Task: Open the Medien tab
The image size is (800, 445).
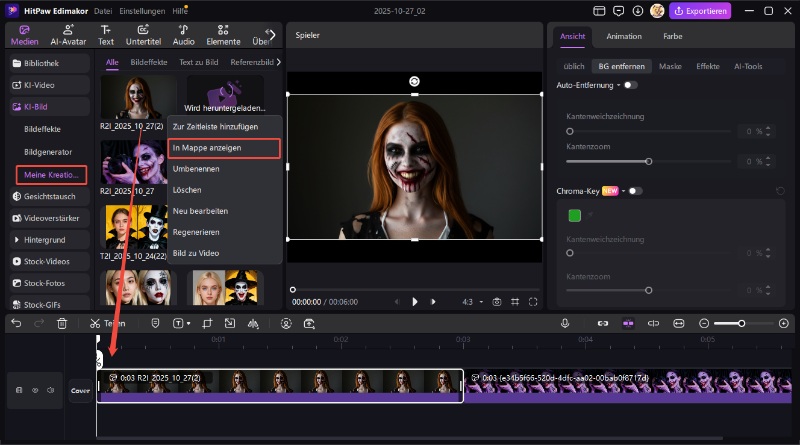Action: point(24,35)
